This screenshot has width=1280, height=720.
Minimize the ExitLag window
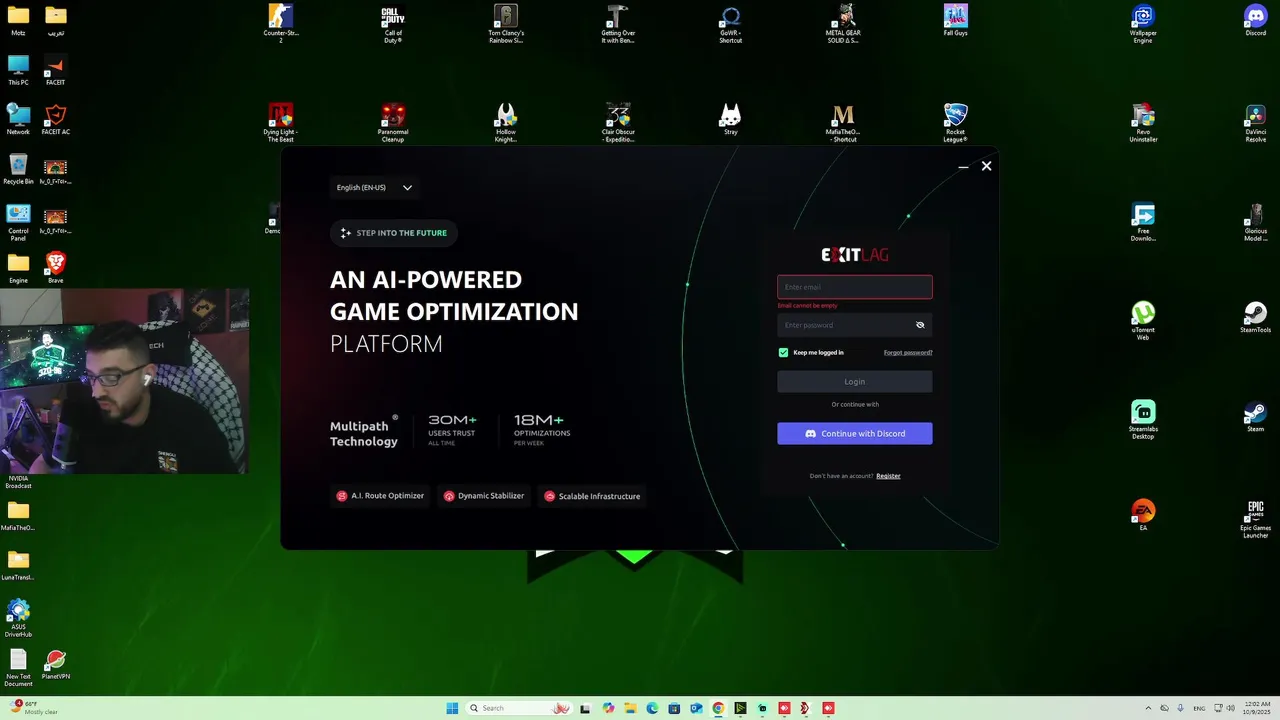pos(963,167)
